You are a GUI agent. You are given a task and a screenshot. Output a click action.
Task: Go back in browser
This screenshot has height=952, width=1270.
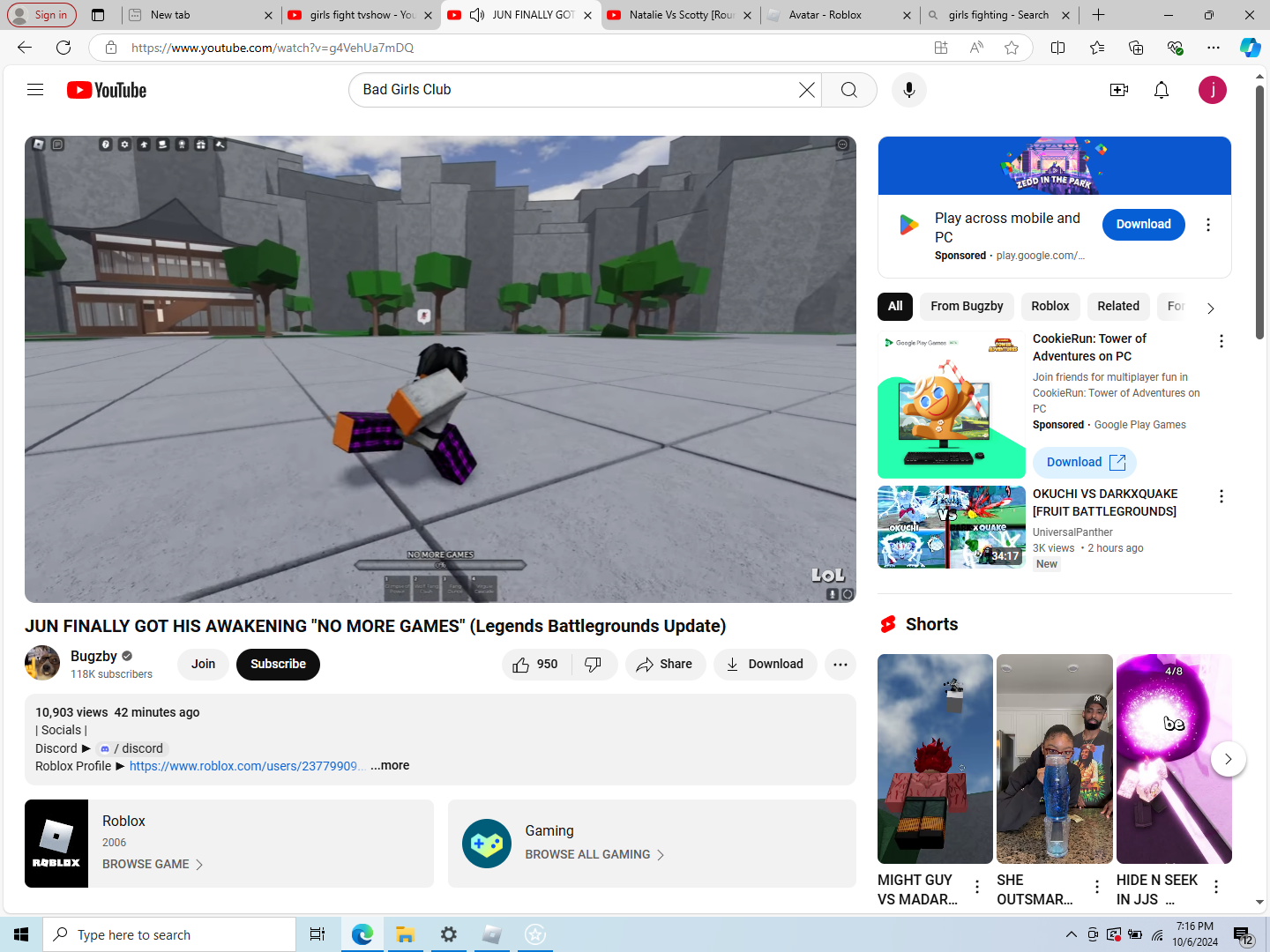[25, 48]
